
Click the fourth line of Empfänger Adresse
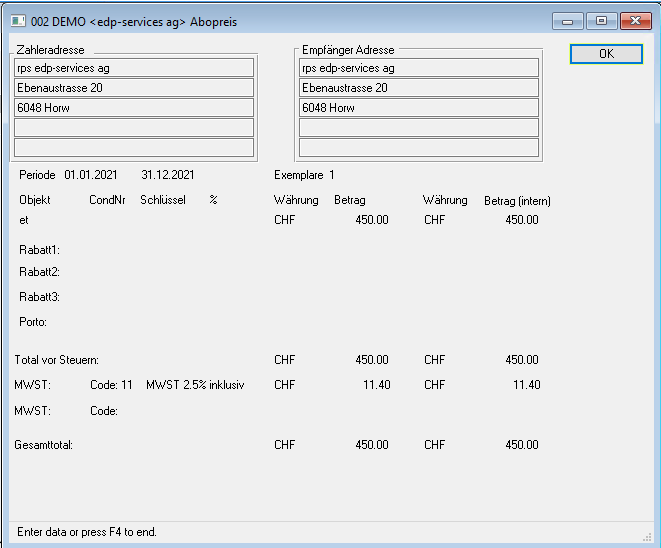pyautogui.click(x=418, y=128)
